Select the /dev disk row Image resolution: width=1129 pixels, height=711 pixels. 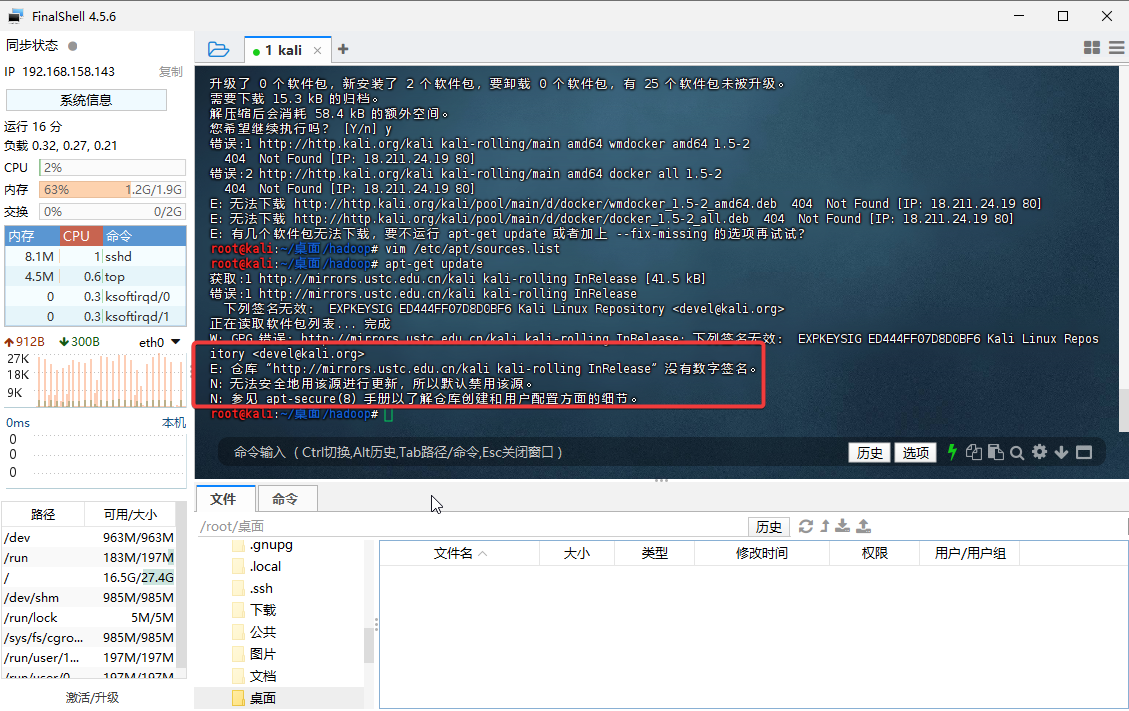tap(89, 537)
